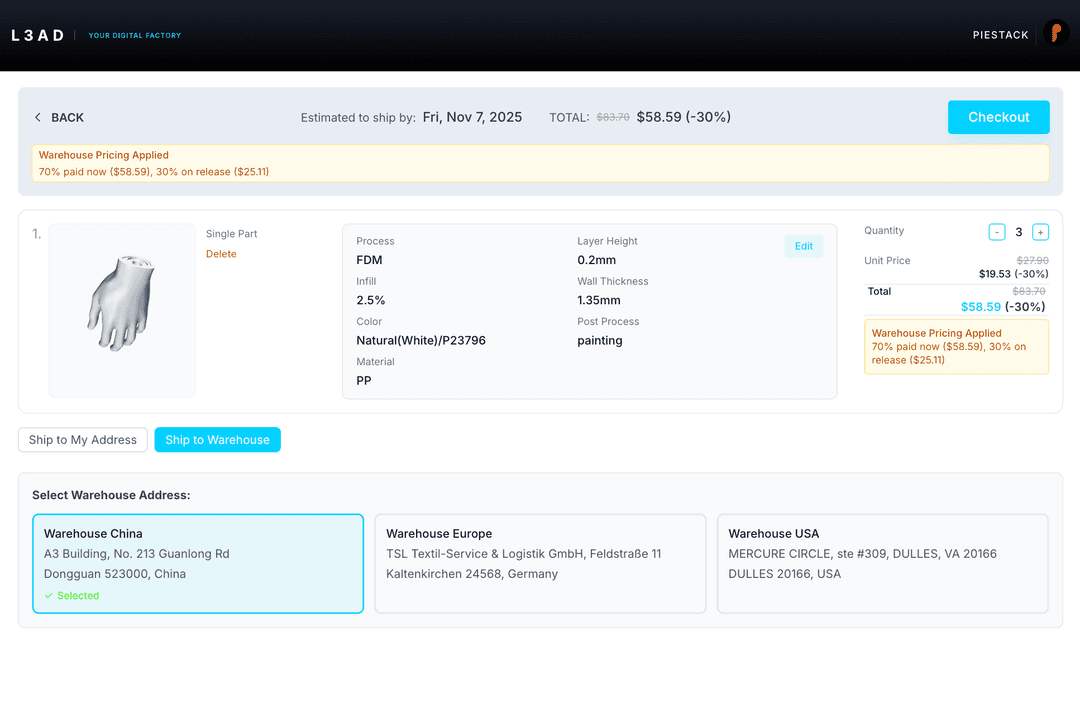Edit the part specifications
This screenshot has height=708, width=1080.
[803, 247]
